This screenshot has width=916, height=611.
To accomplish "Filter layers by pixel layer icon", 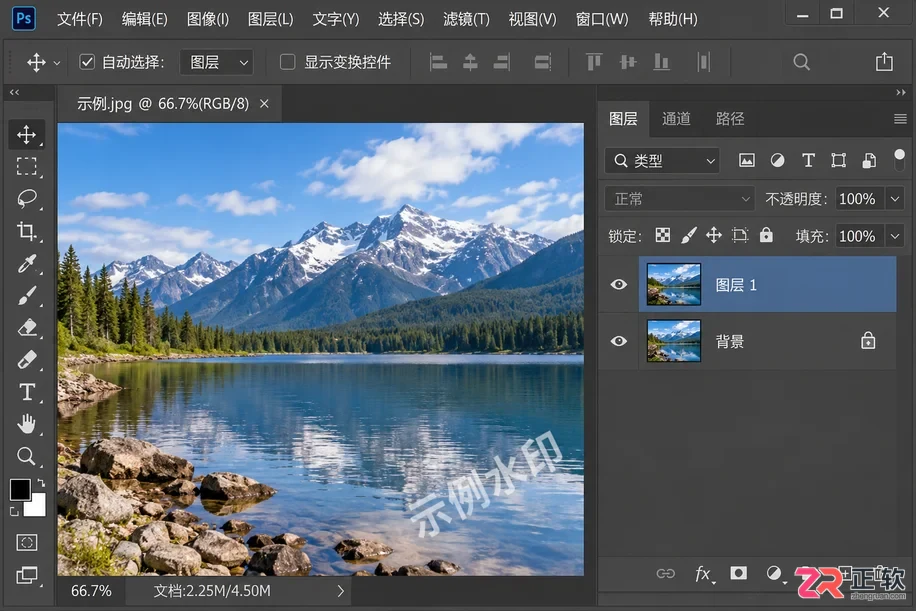I will 747,160.
